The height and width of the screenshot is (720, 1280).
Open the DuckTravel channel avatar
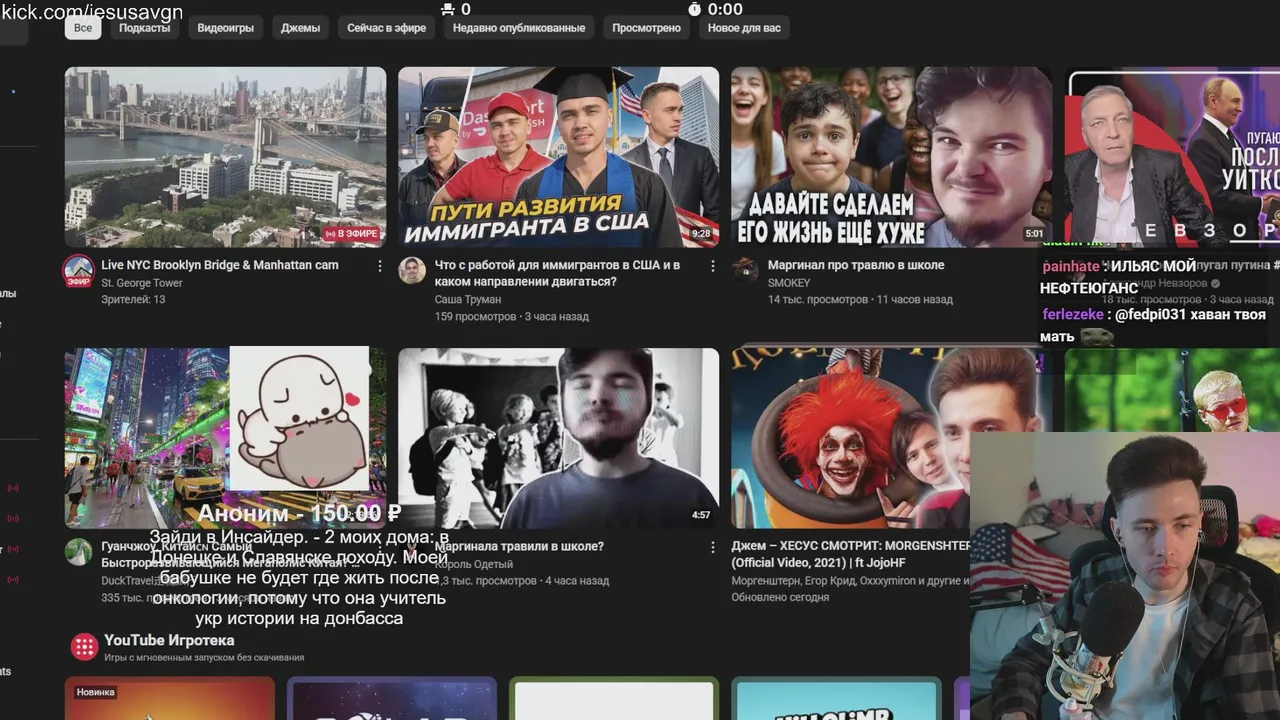point(79,552)
